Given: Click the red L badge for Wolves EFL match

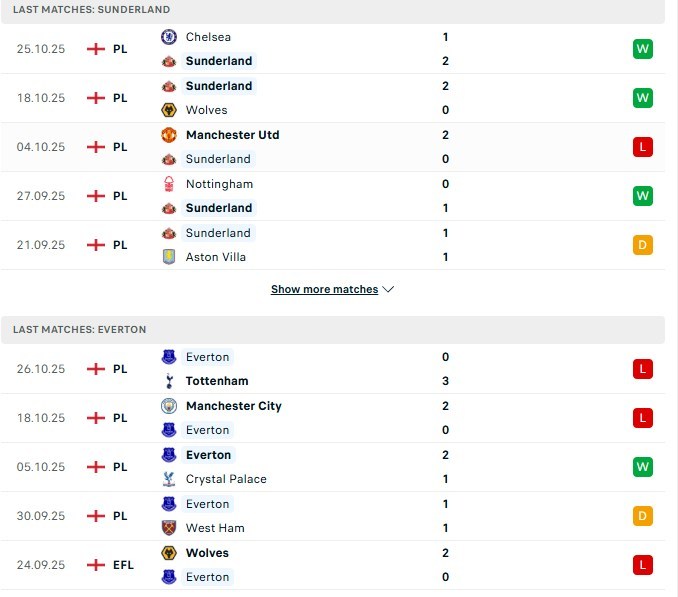Looking at the screenshot, I should (642, 565).
